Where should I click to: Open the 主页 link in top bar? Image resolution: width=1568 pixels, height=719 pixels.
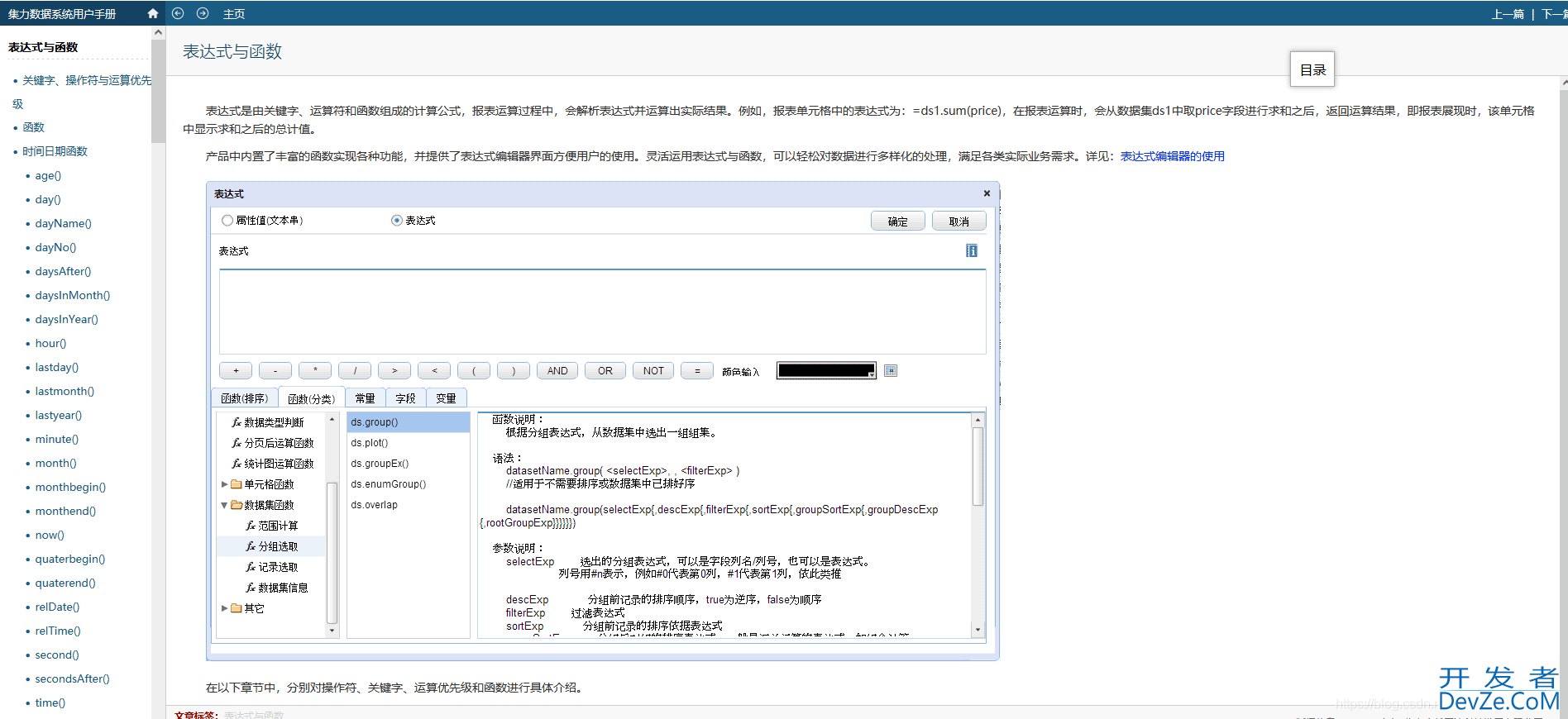pos(234,14)
